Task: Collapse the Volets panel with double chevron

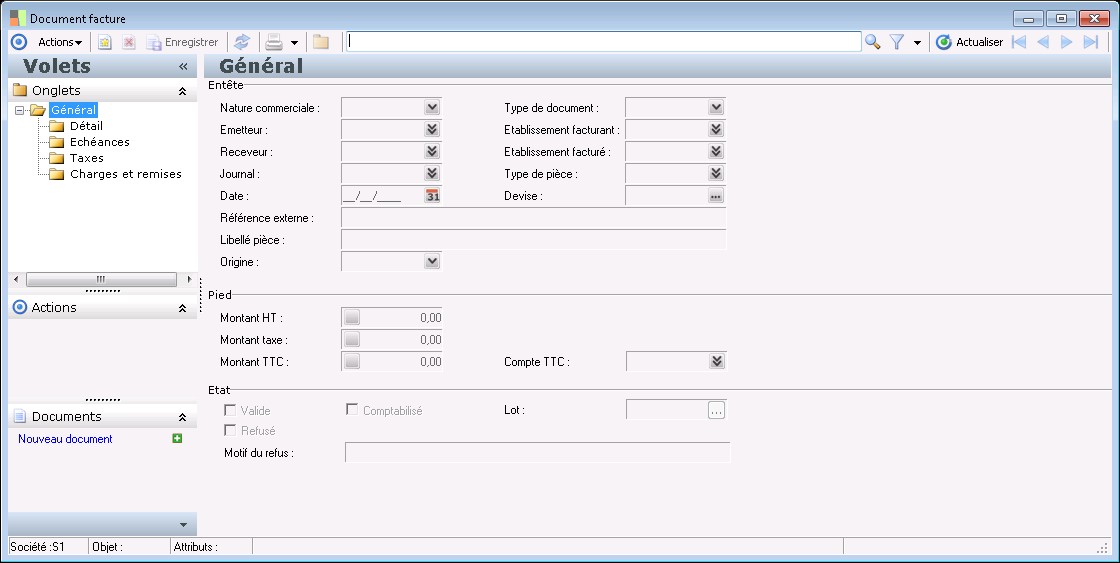Action: click(183, 66)
